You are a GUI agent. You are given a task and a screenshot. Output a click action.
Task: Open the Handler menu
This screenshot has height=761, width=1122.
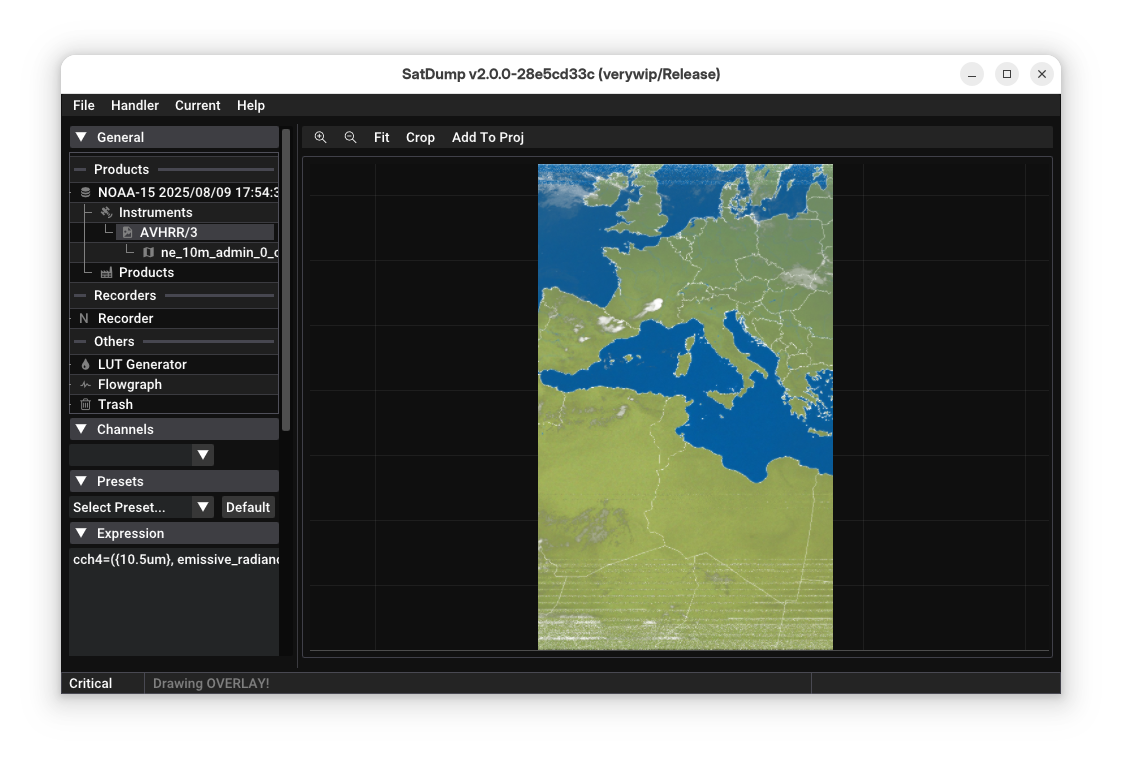[x=135, y=105]
